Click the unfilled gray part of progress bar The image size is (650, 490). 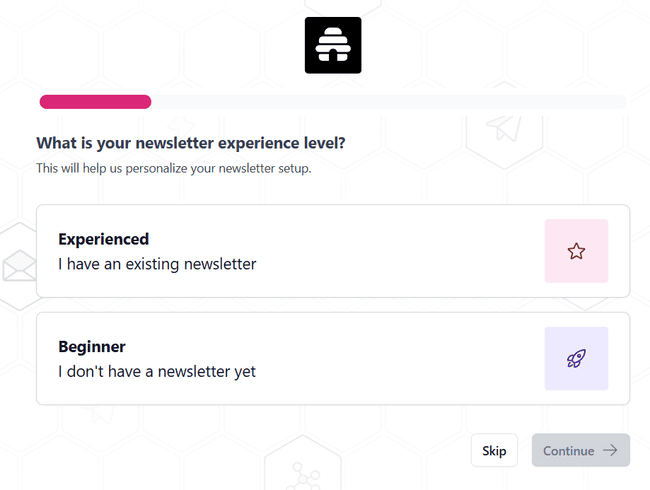click(x=388, y=101)
